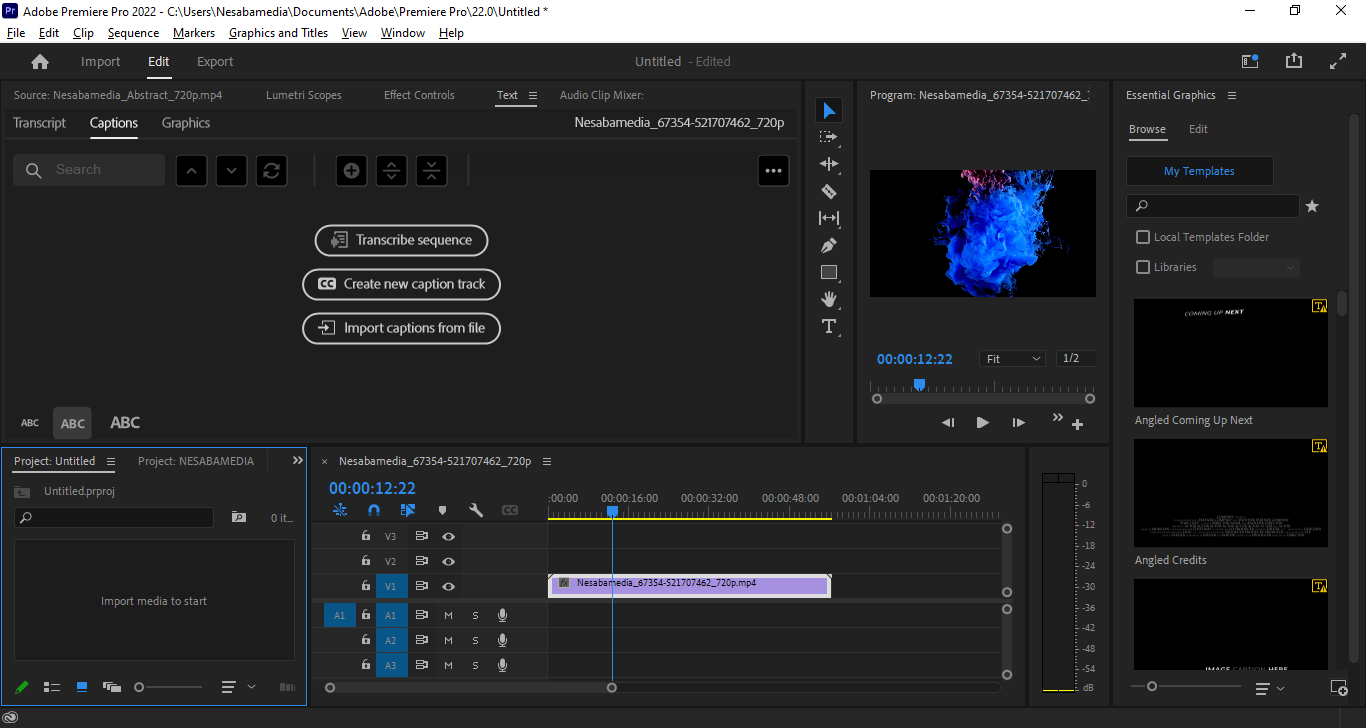Select the Hand tool
Screen dimensions: 1366x728
(828, 299)
